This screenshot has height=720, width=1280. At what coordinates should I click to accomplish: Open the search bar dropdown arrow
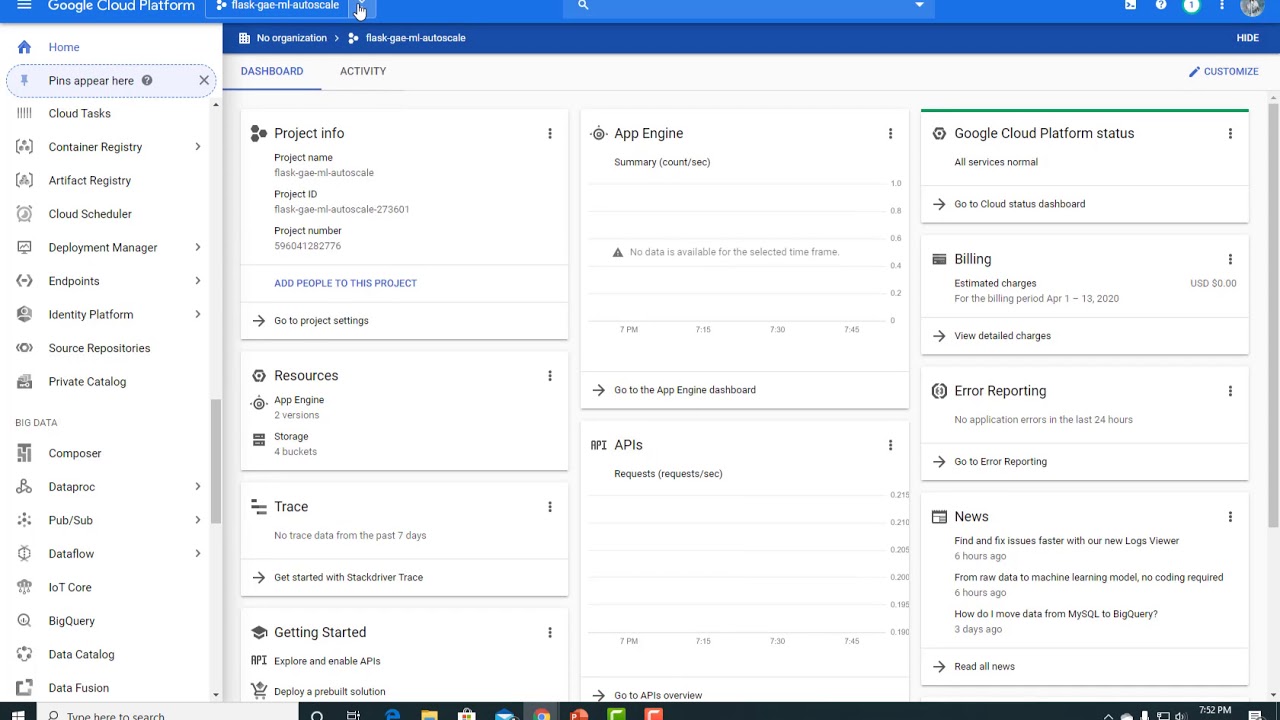coord(919,6)
